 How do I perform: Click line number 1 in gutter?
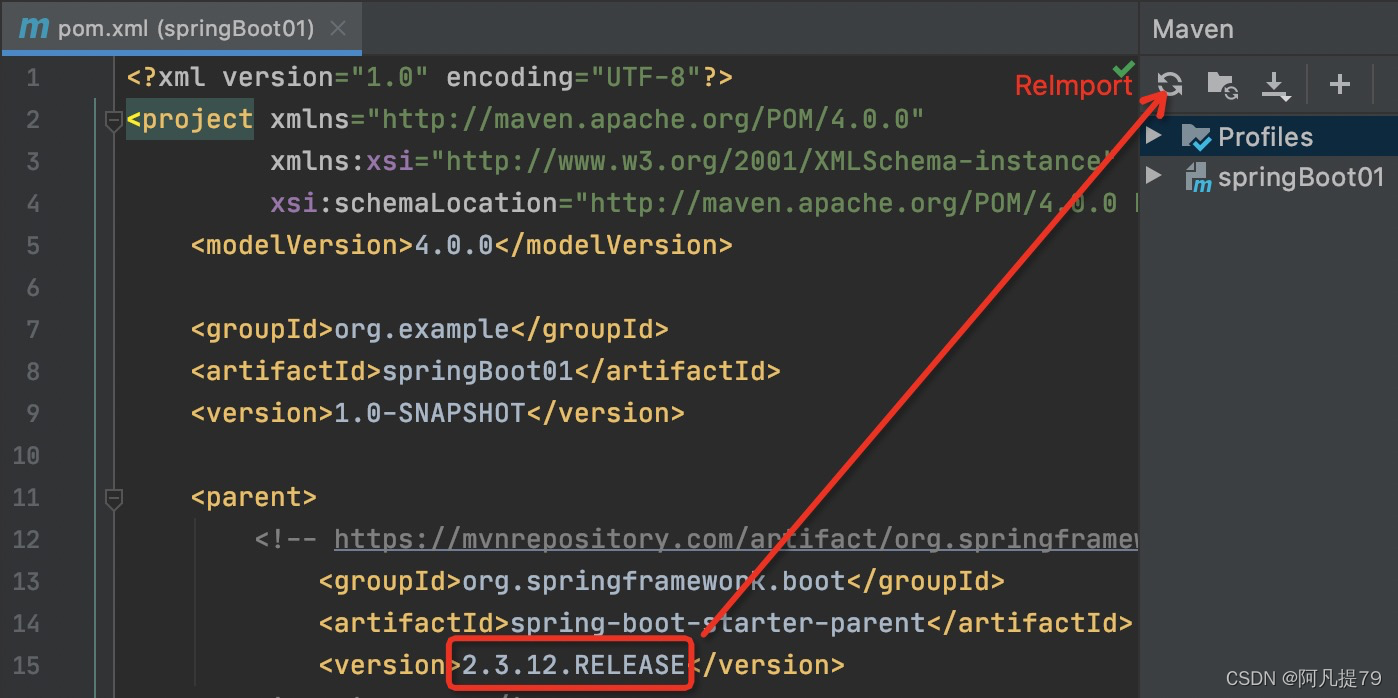click(34, 78)
